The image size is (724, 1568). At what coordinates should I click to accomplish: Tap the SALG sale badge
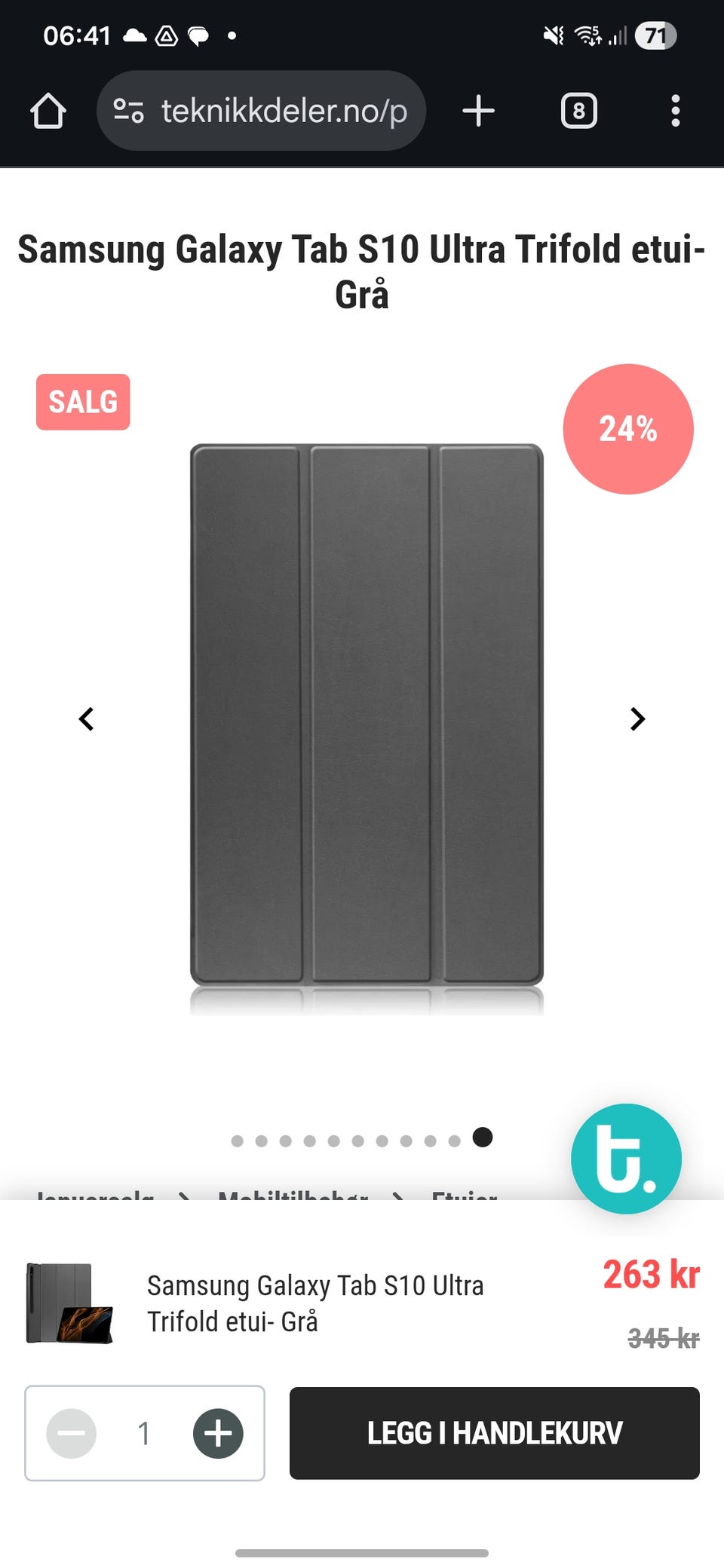pos(83,402)
